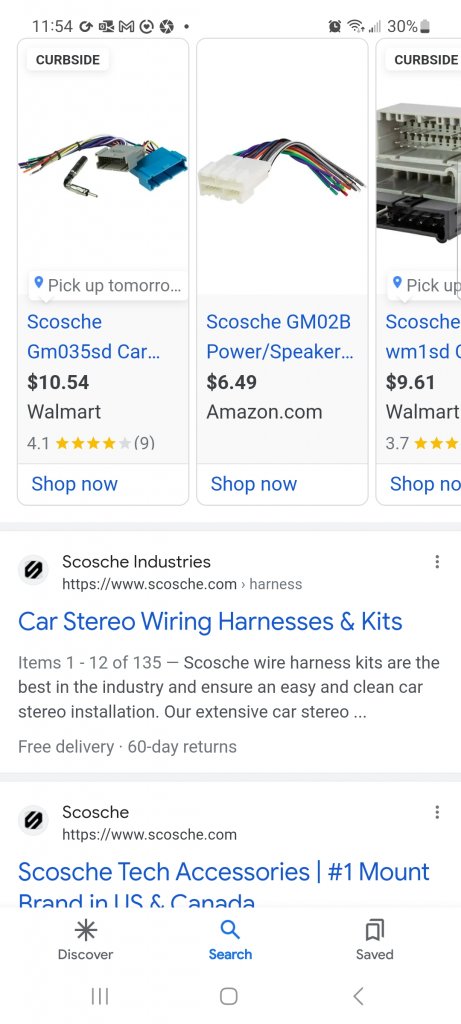Tap the location pin on Pick up tomorrow

(x=39, y=283)
